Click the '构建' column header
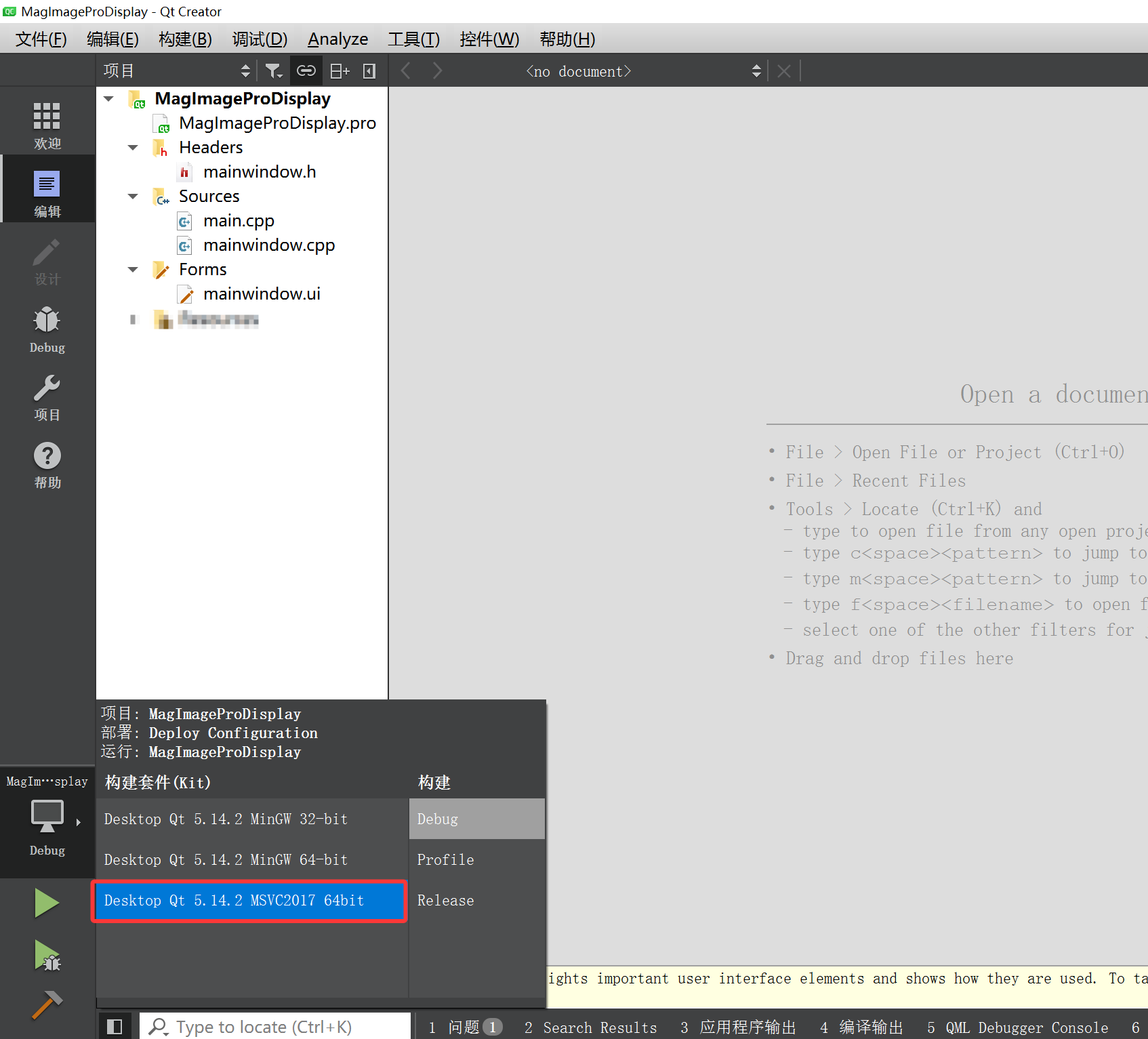 434,782
